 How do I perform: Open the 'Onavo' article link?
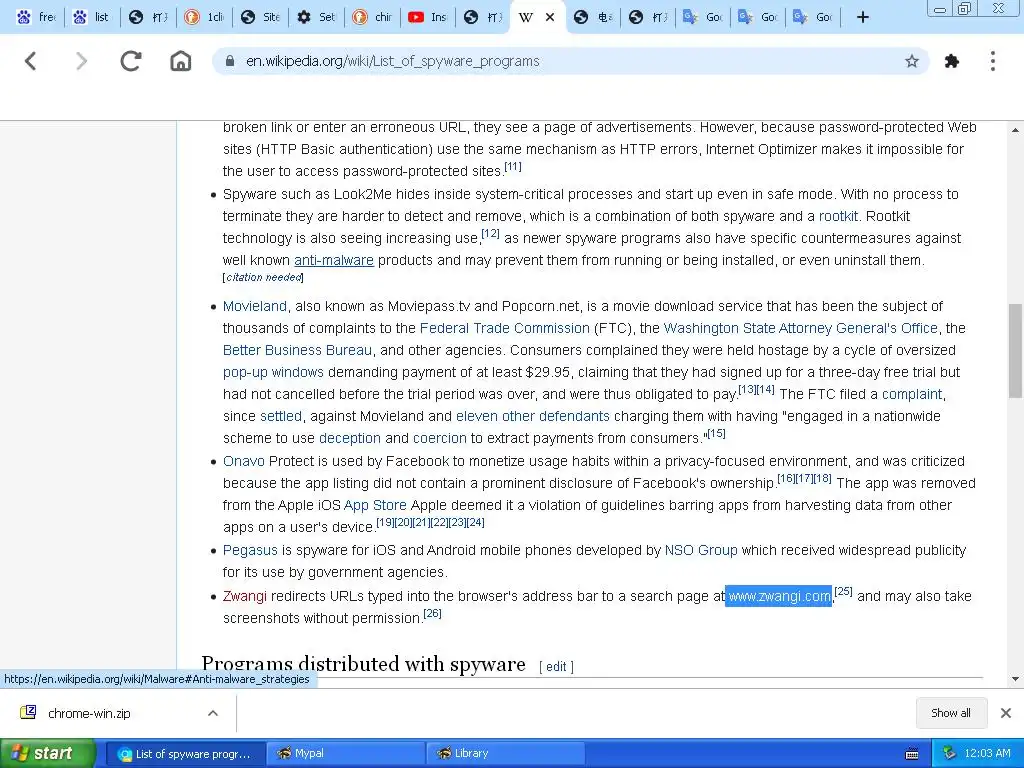[x=244, y=461]
